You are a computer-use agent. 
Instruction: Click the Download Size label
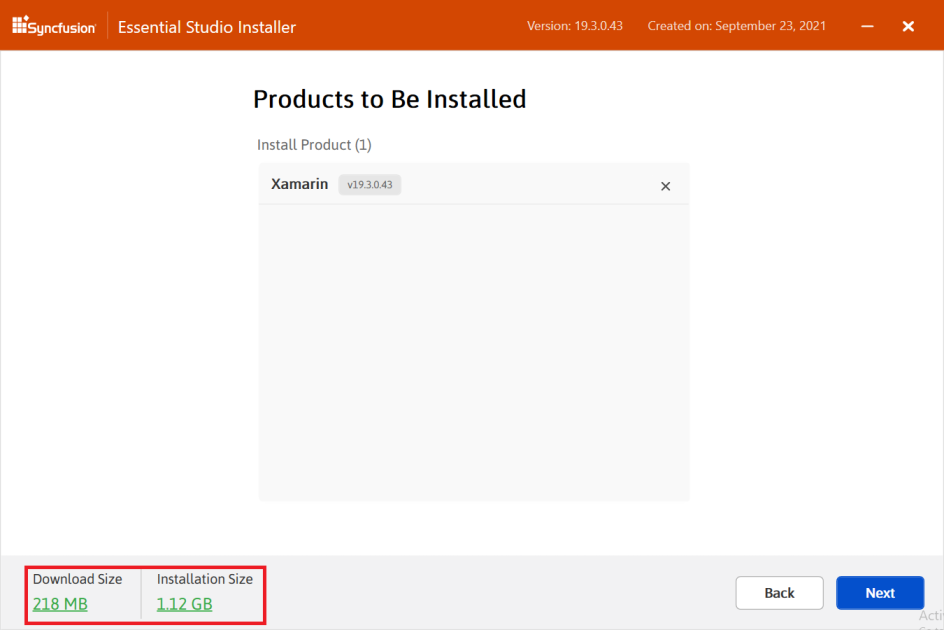pos(78,579)
